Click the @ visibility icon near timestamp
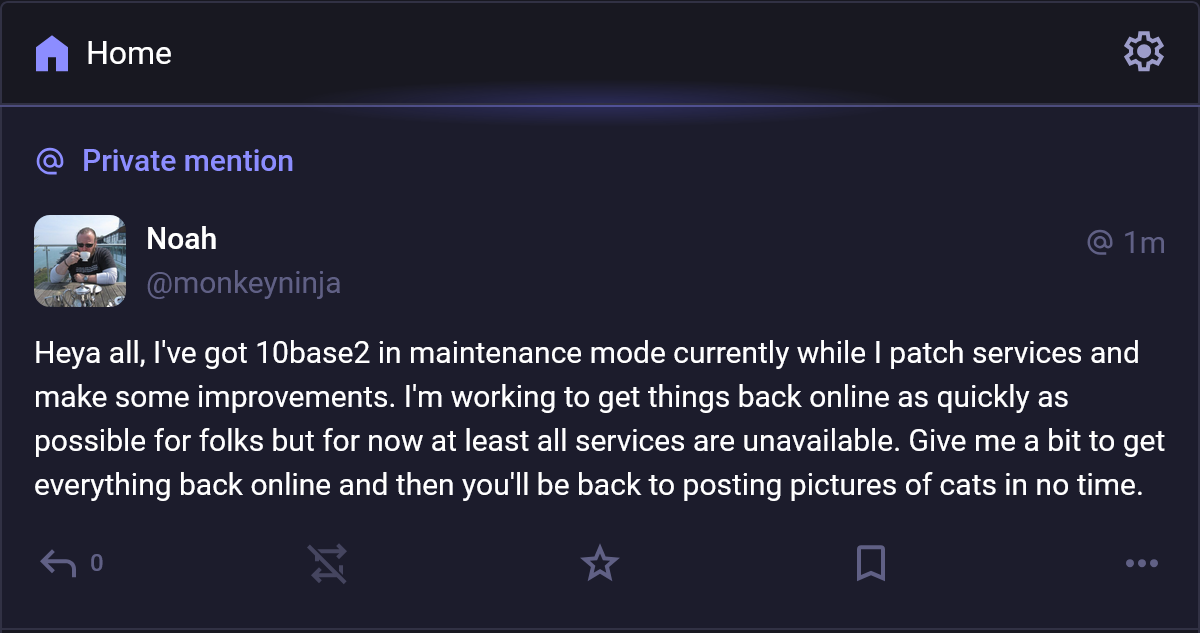The image size is (1200, 633). tap(1100, 242)
